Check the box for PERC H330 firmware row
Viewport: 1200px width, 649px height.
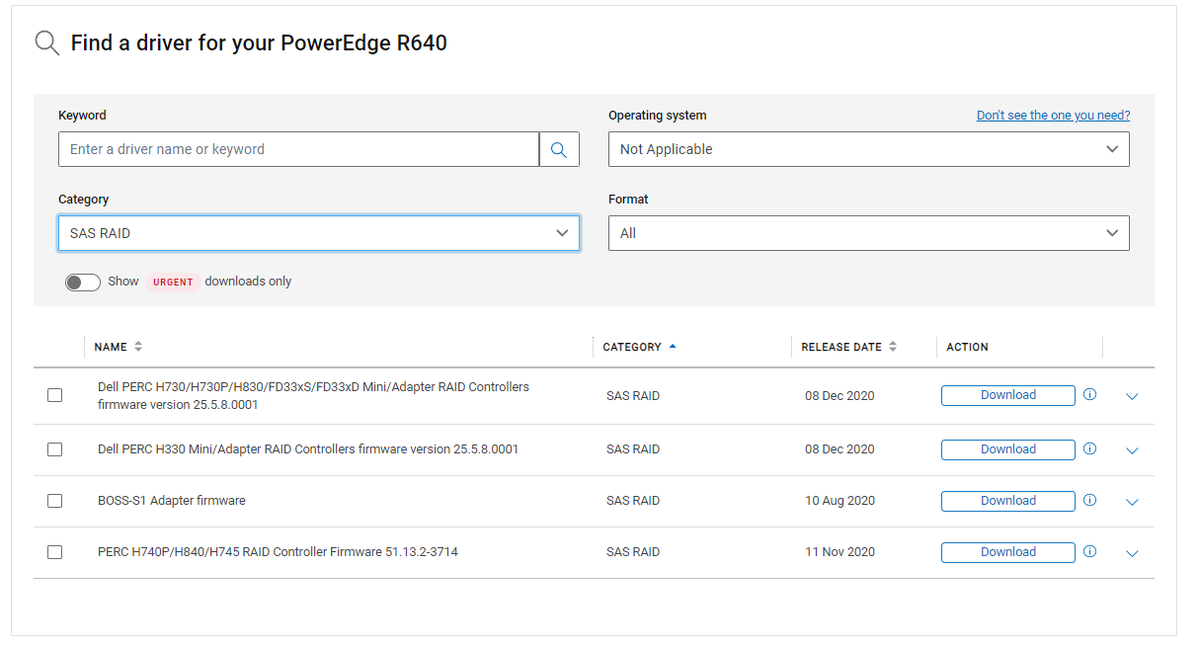55,449
